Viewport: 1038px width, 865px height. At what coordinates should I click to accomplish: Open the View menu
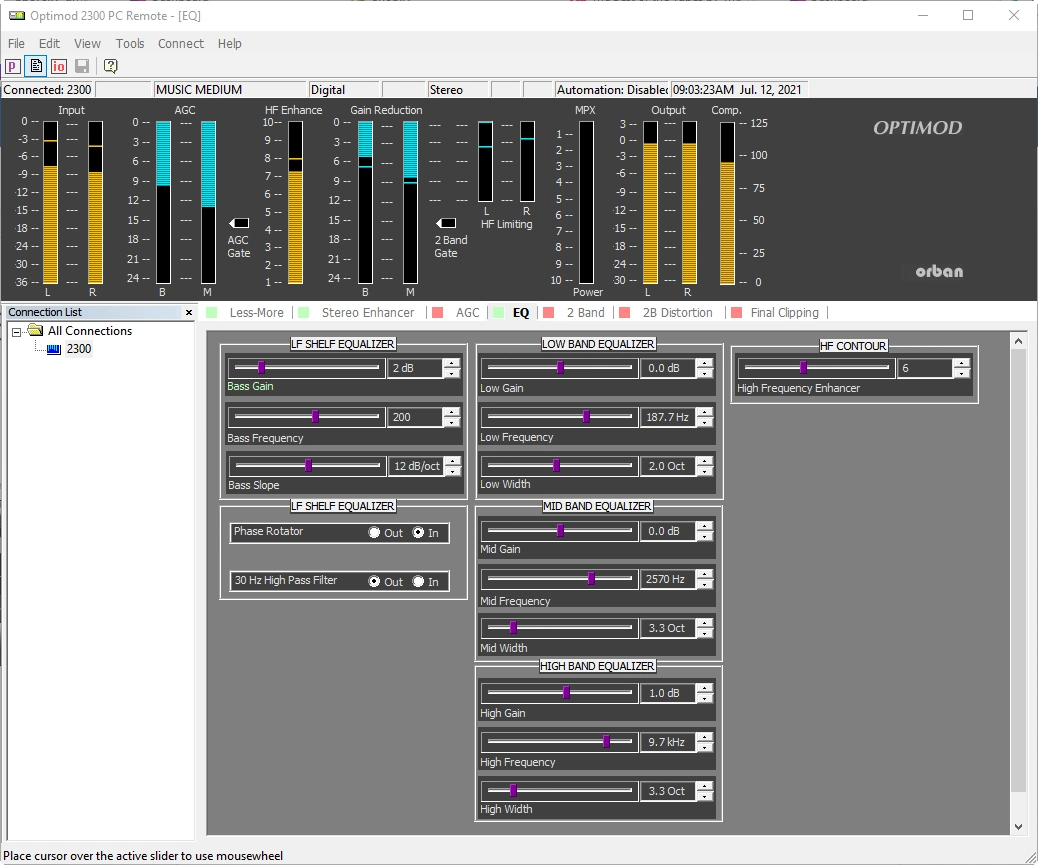(x=87, y=44)
